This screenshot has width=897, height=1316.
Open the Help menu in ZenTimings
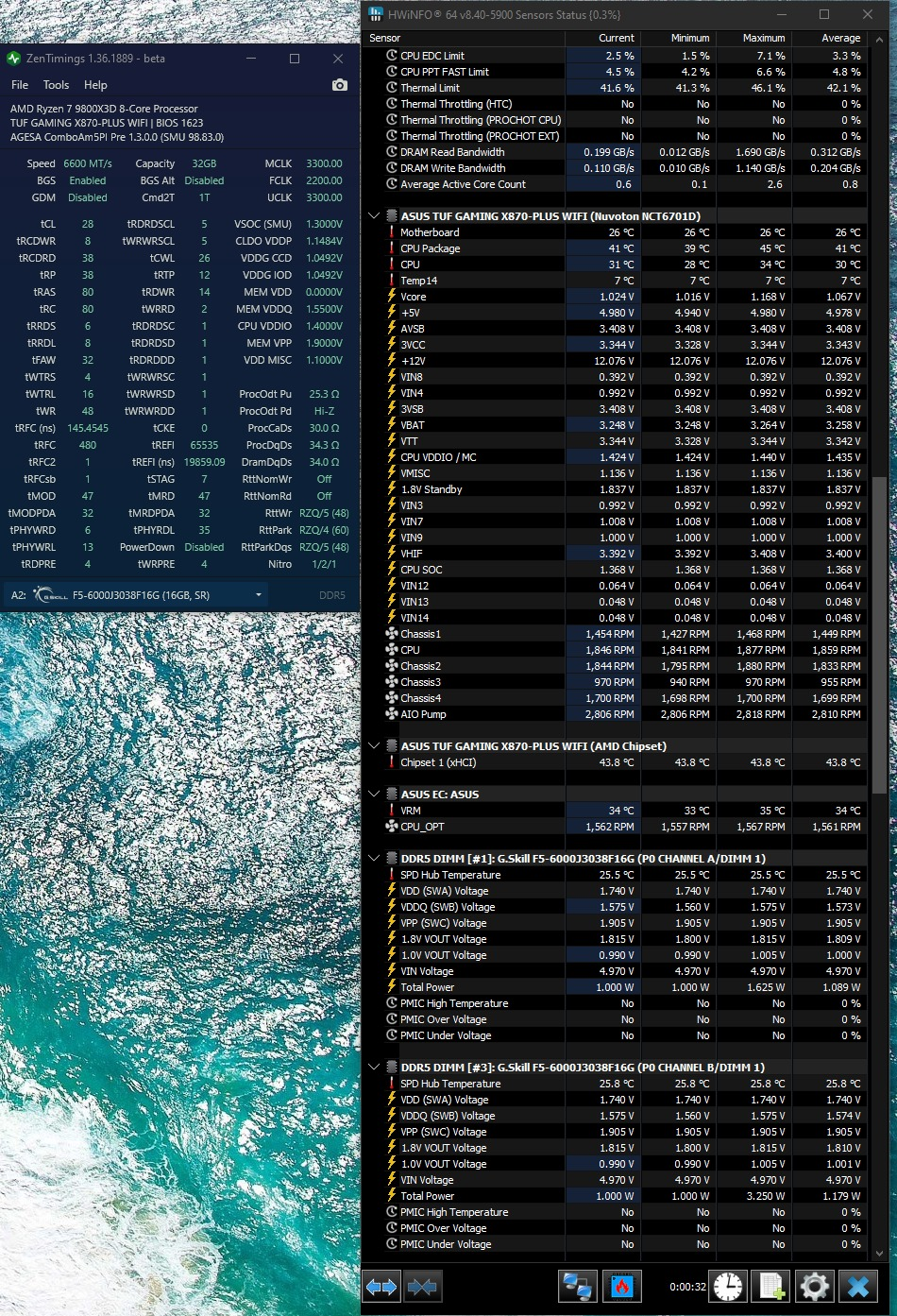point(95,85)
